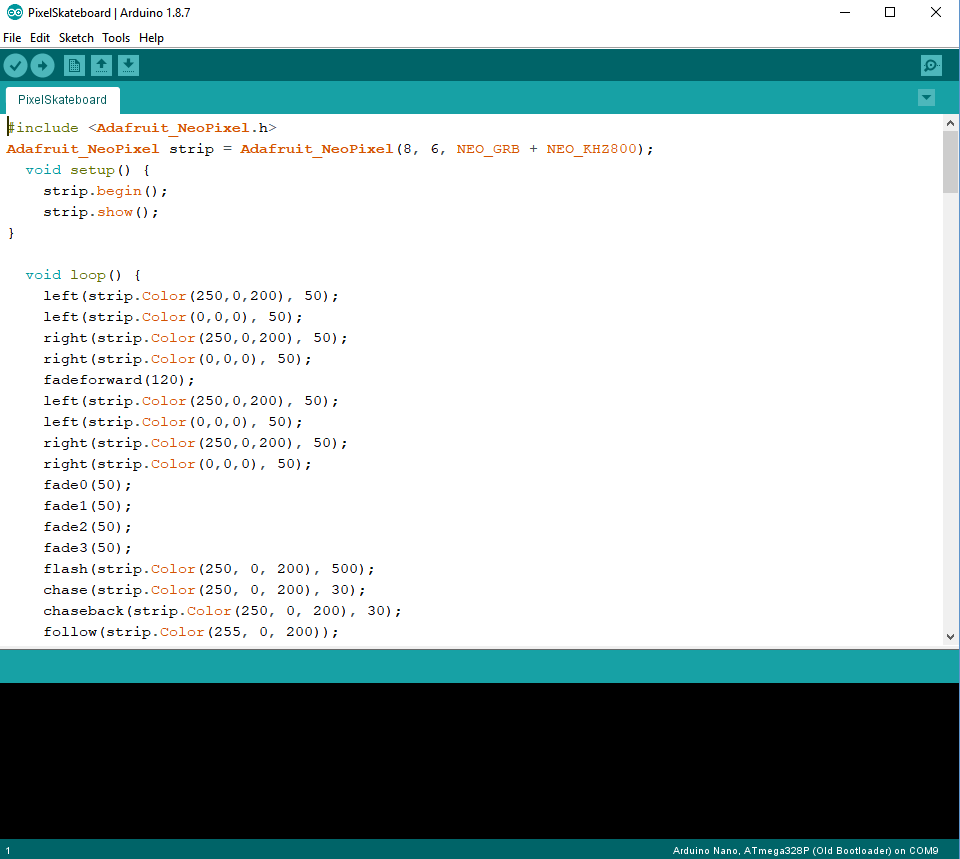Image resolution: width=960 pixels, height=859 pixels.
Task: Create a new sketch with New icon
Action: point(74,66)
